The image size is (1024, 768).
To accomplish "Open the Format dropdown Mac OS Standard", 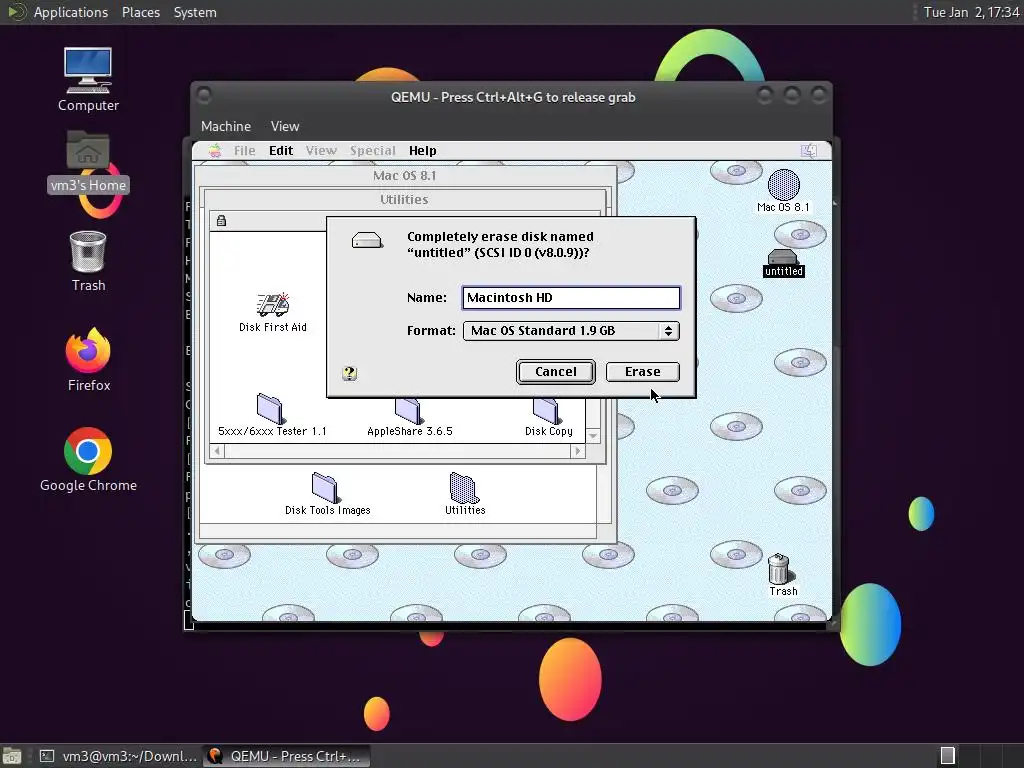I will click(x=571, y=330).
